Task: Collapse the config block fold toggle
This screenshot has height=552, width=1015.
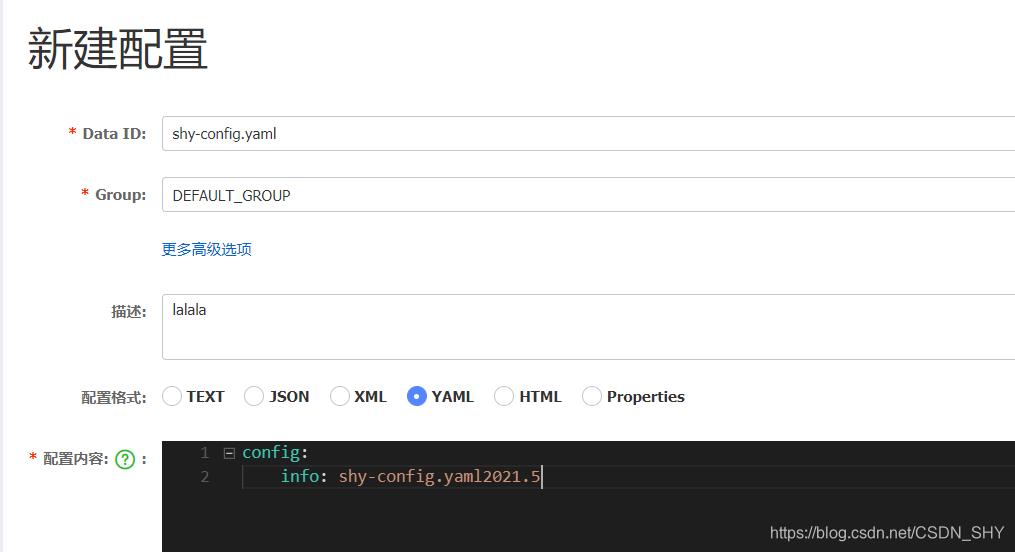Action: 229,453
